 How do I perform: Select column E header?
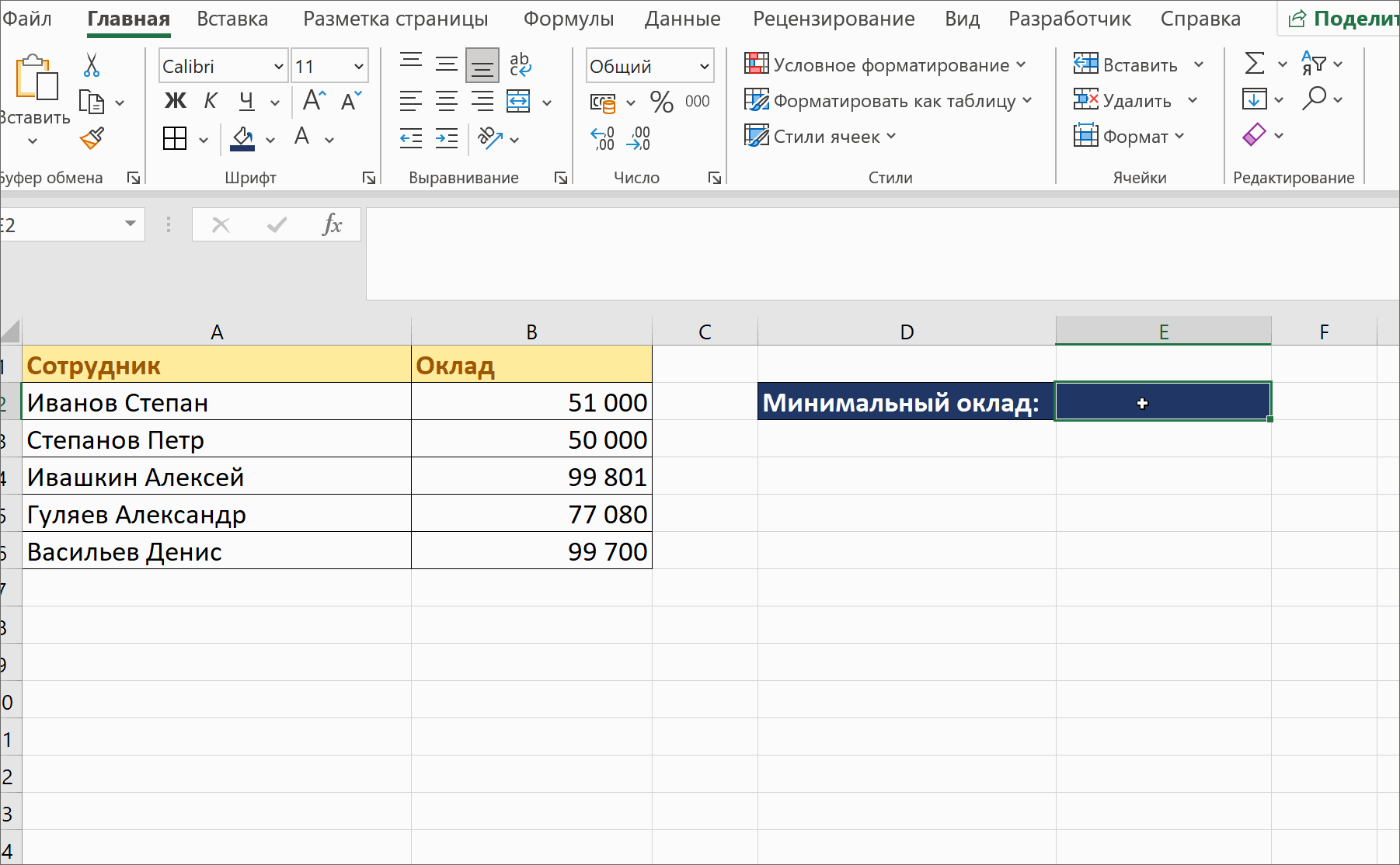1163,332
